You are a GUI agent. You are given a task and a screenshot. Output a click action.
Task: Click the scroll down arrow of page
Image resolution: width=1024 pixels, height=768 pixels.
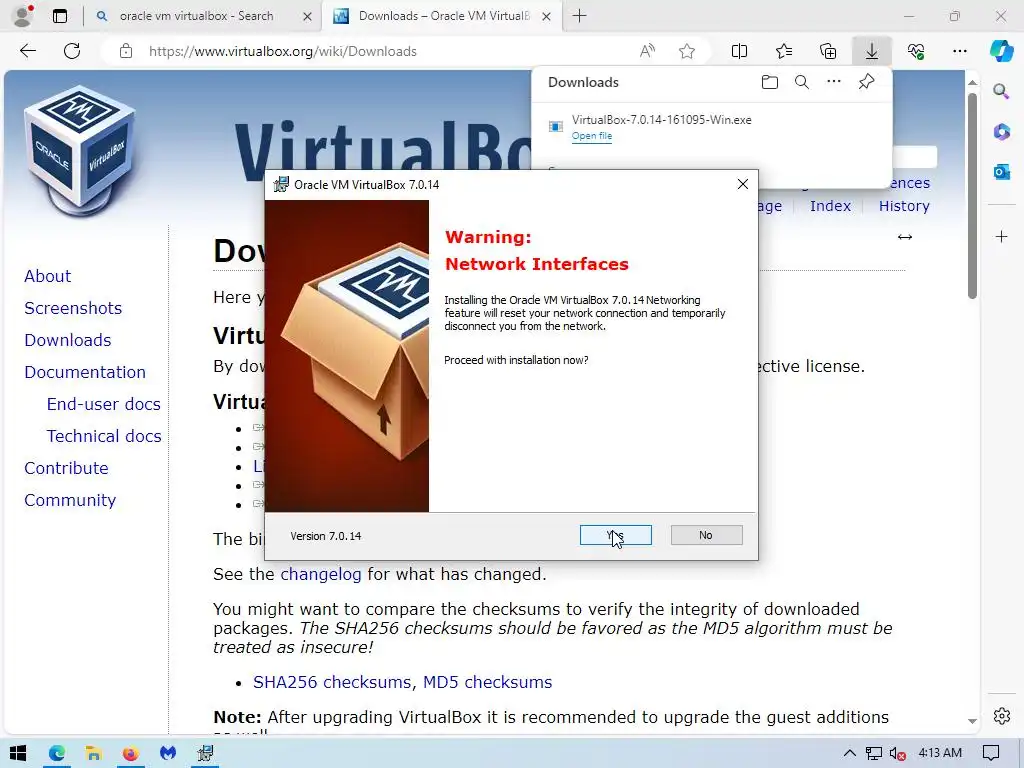click(972, 721)
